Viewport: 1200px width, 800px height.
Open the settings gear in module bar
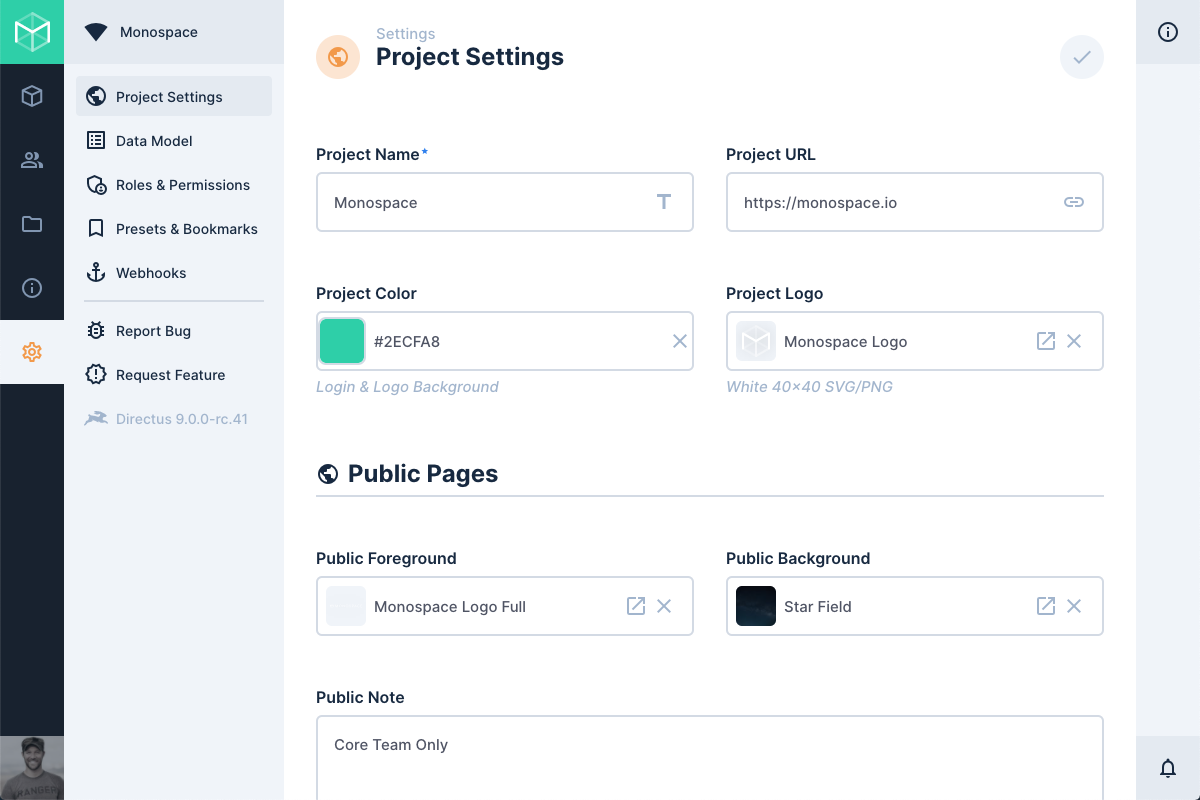(32, 352)
